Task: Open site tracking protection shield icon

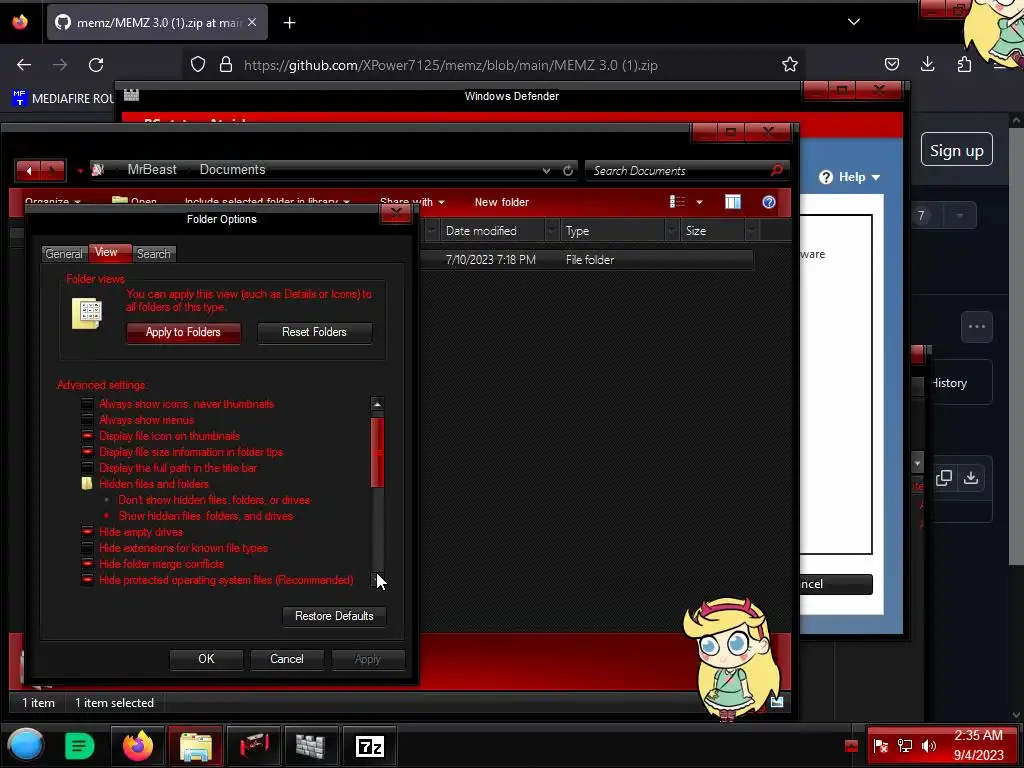Action: coord(198,64)
